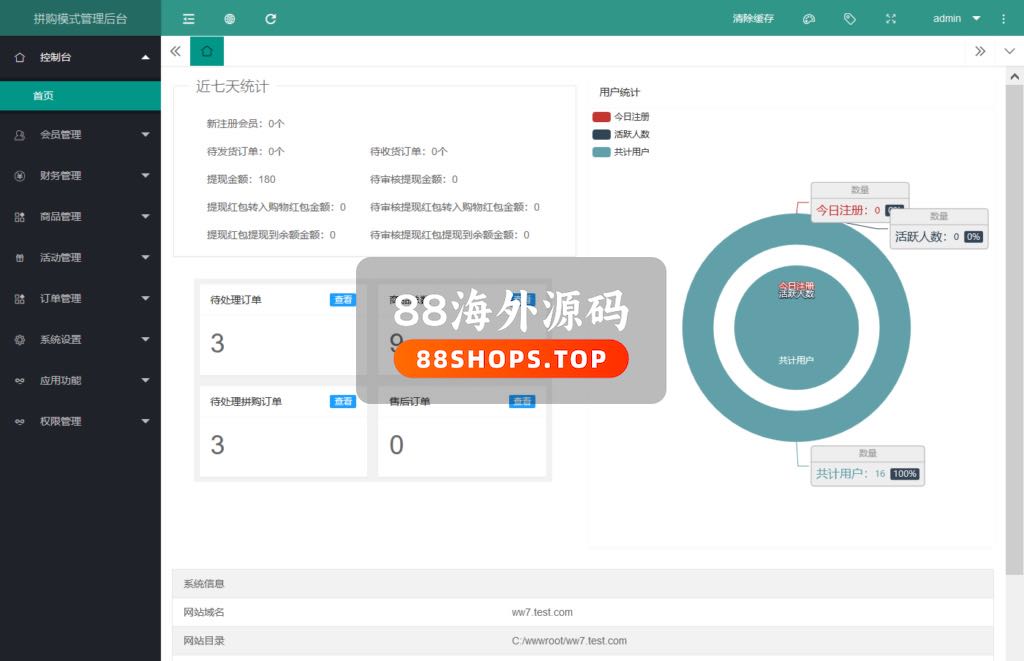This screenshot has width=1024, height=661.
Task: Toggle the 共计用户 legend series
Action: pyautogui.click(x=621, y=152)
